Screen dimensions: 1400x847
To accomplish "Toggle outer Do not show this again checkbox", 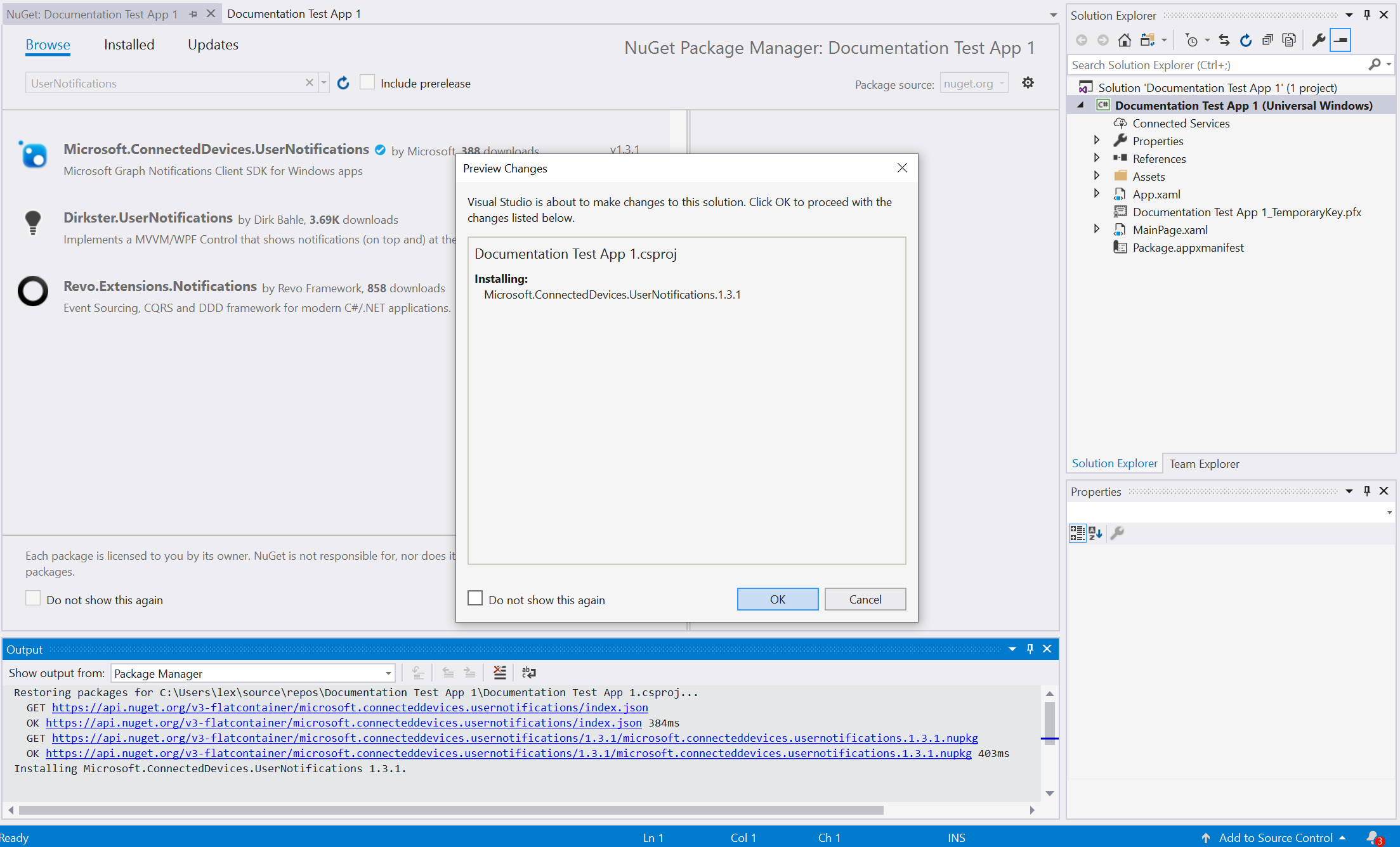I will pos(33,599).
